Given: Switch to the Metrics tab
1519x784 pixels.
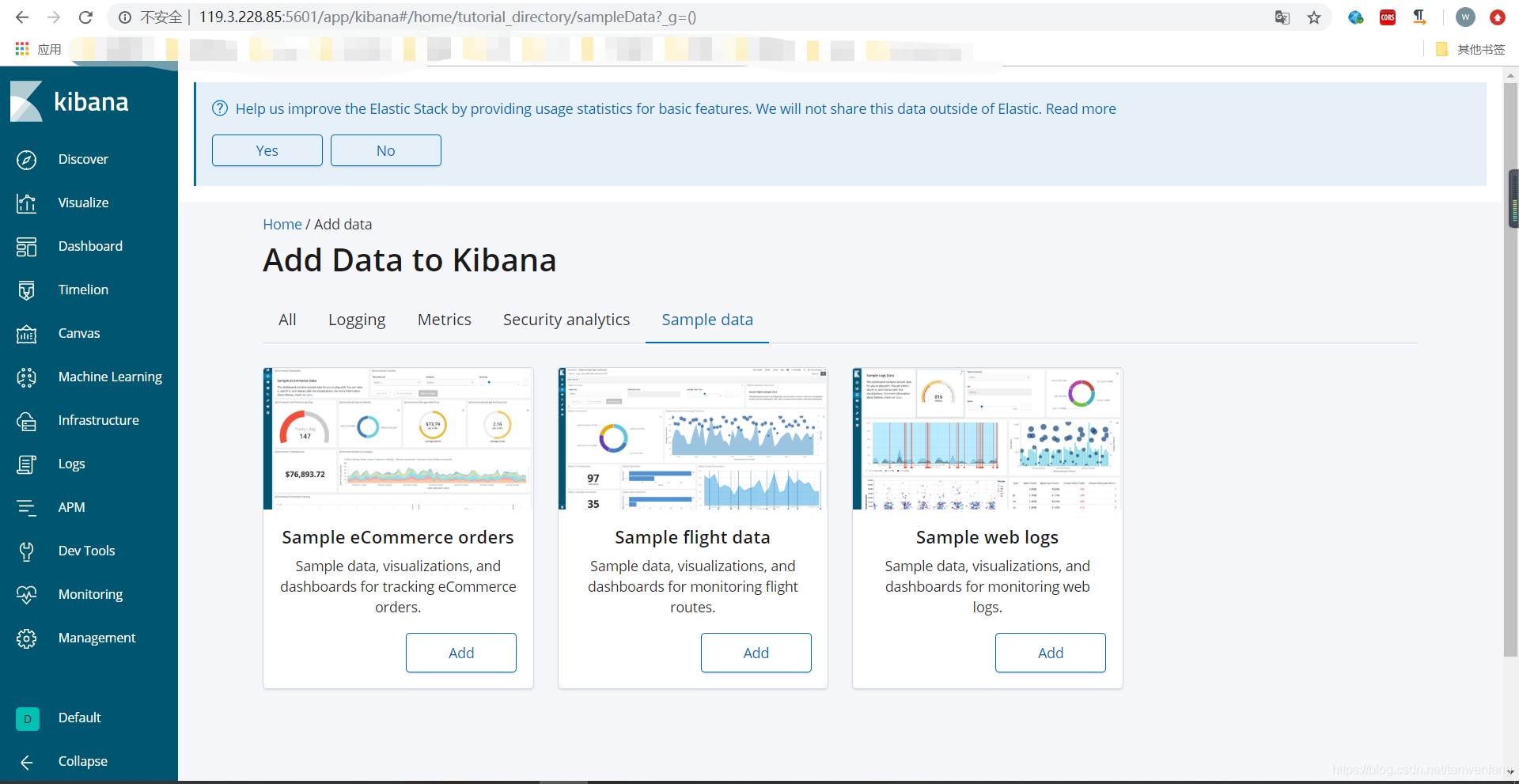Looking at the screenshot, I should pyautogui.click(x=445, y=320).
